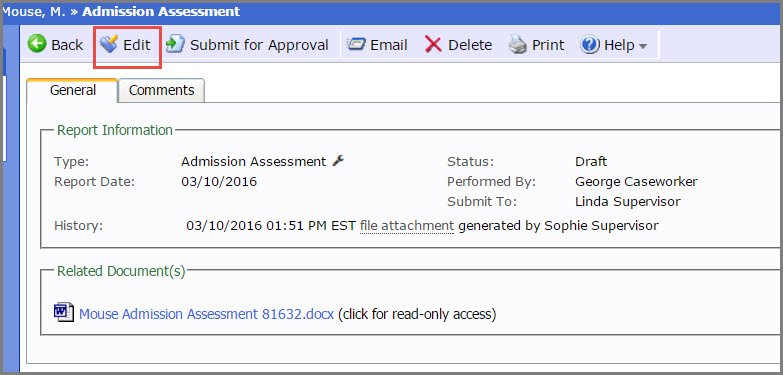783x375 pixels.
Task: Open the file attachment history link
Action: (x=406, y=226)
